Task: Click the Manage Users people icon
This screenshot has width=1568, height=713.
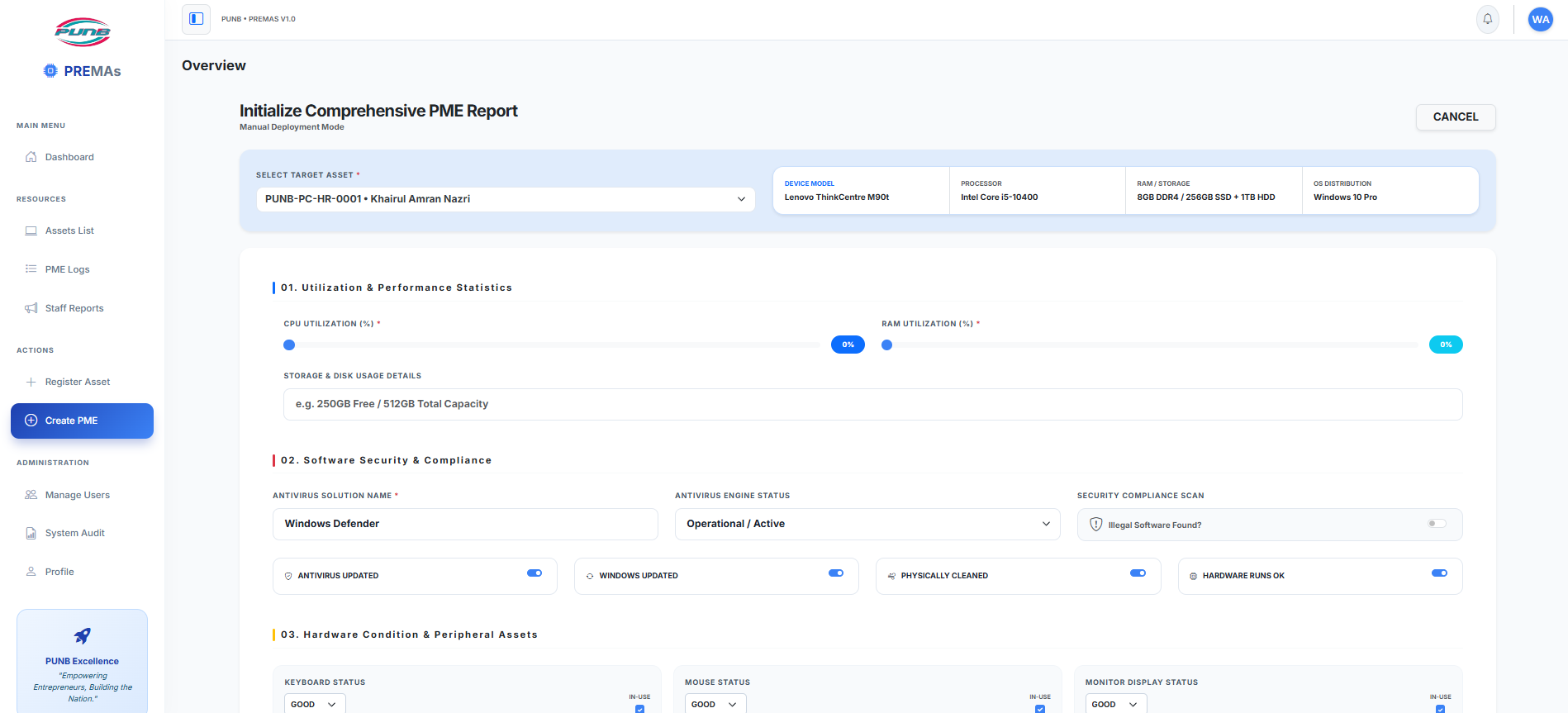Action: (x=31, y=495)
